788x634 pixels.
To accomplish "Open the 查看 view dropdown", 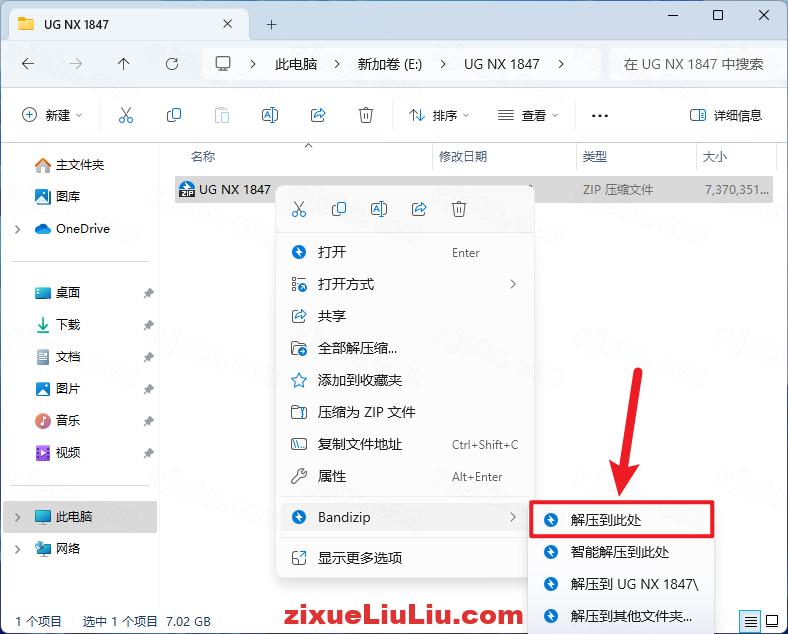I will click(528, 116).
